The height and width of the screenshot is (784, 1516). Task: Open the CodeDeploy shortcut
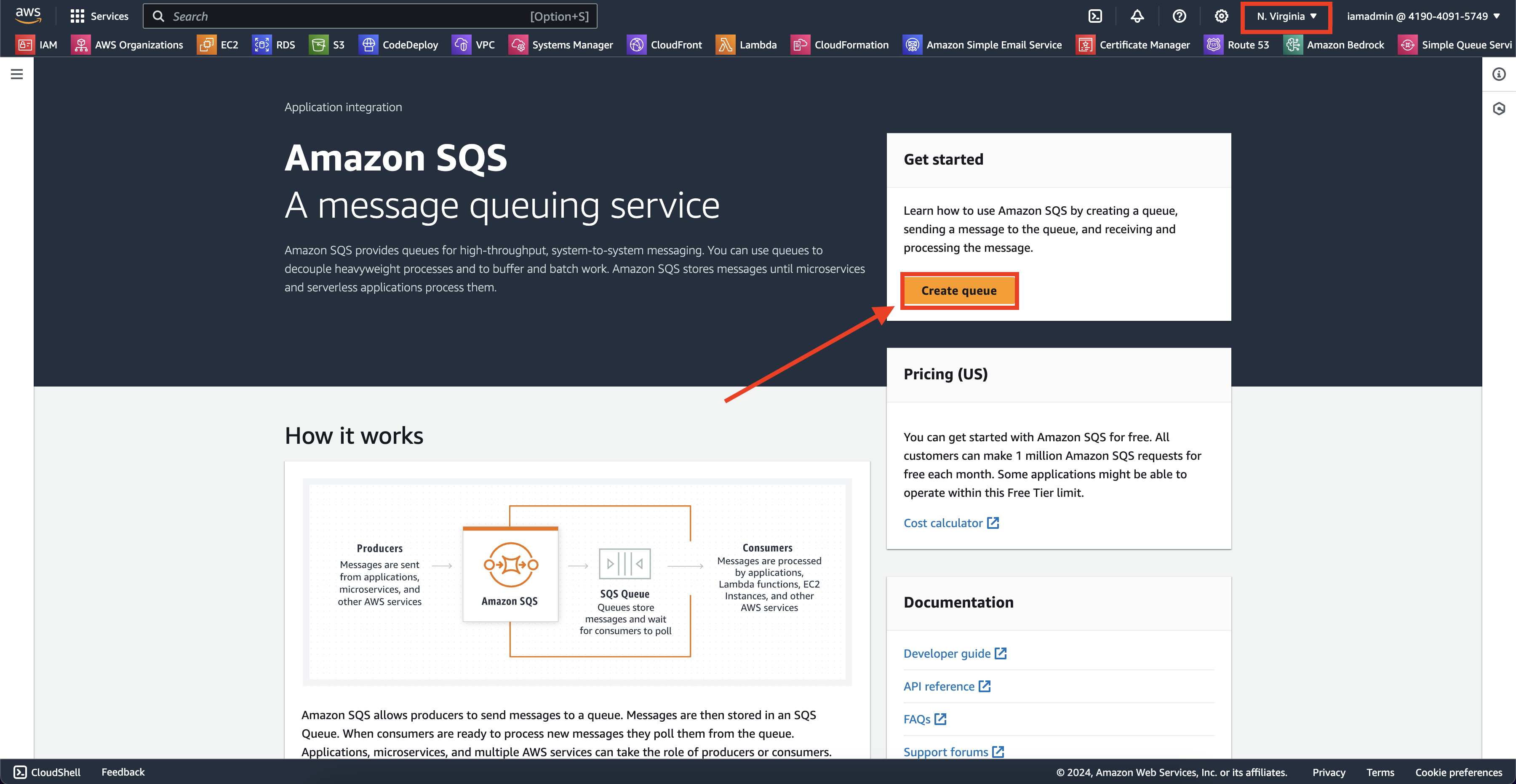[398, 45]
